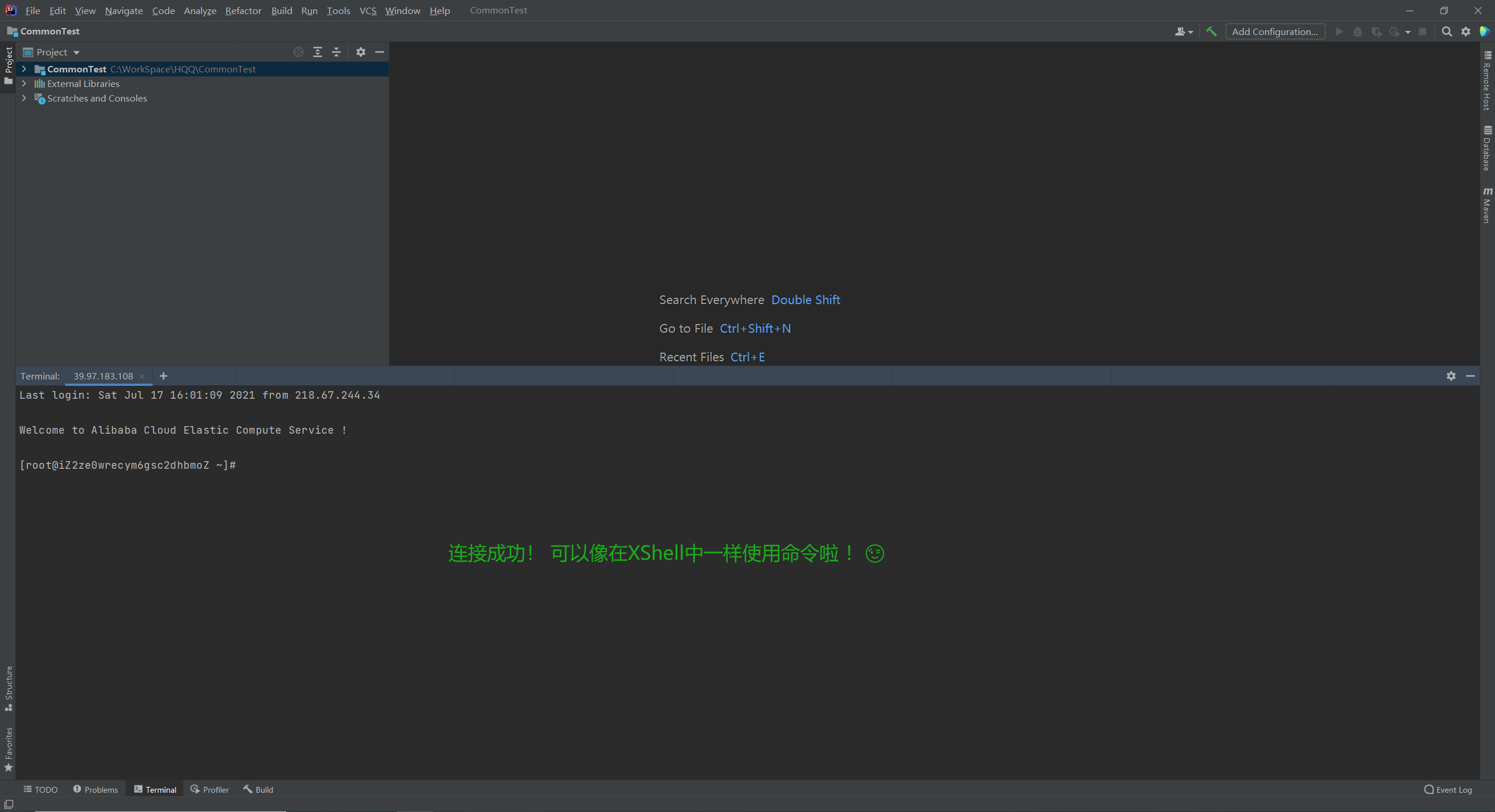Click the Run with Coverage icon
The width and height of the screenshot is (1495, 812).
(1376, 32)
